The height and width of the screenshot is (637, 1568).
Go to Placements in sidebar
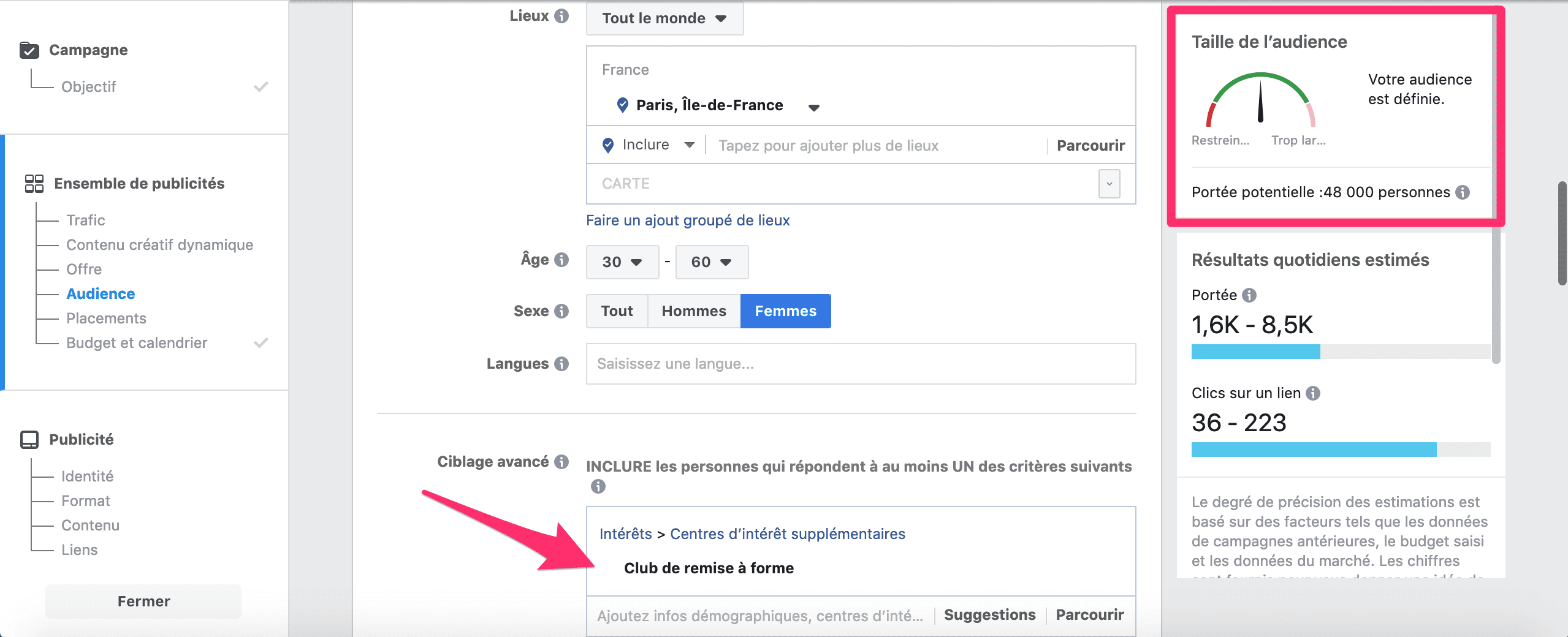click(106, 318)
